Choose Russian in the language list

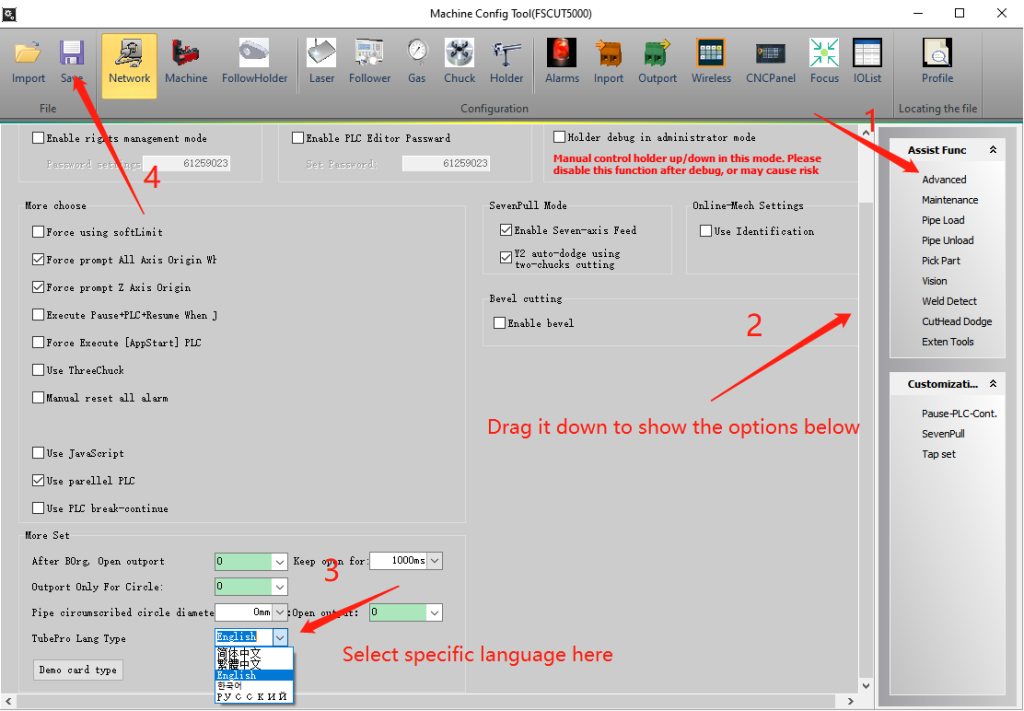tap(255, 697)
